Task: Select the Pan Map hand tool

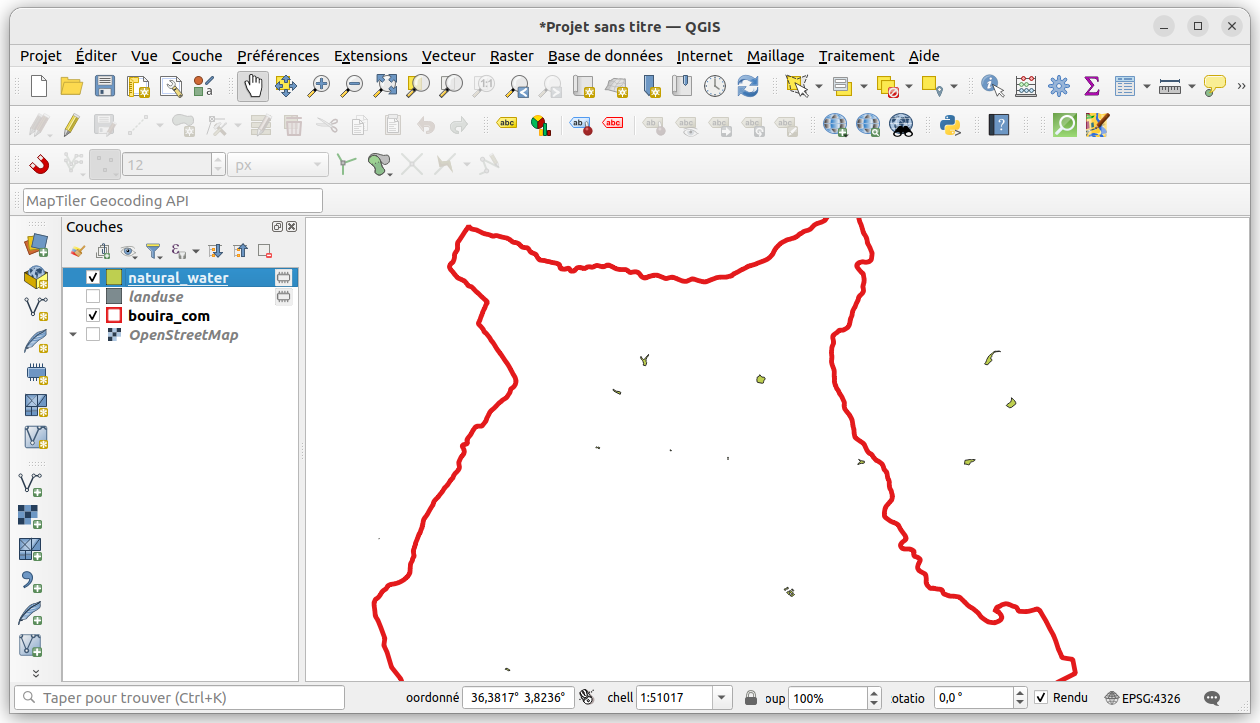Action: [x=252, y=87]
